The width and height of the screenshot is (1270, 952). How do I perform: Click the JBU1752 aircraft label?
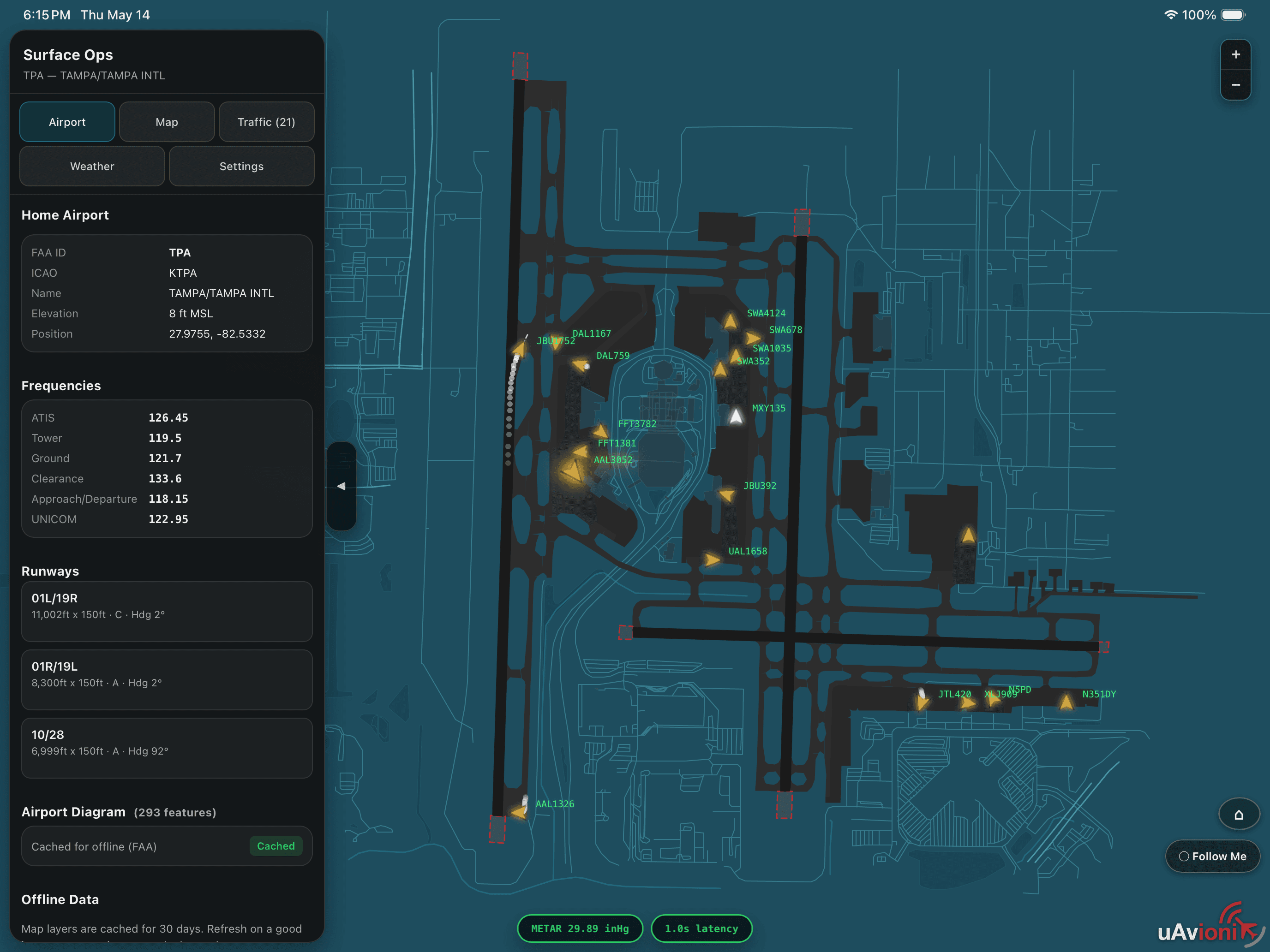[x=556, y=341]
